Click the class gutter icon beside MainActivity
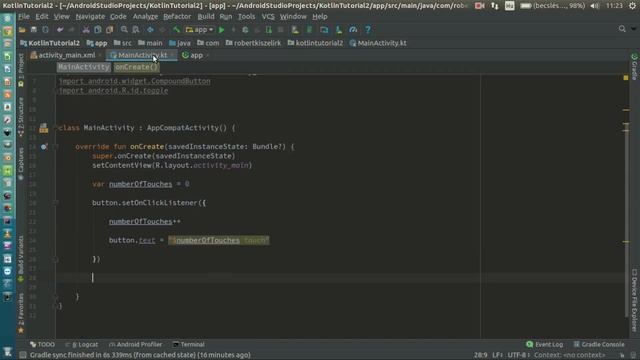This screenshot has height=360, width=640. pyautogui.click(x=44, y=128)
